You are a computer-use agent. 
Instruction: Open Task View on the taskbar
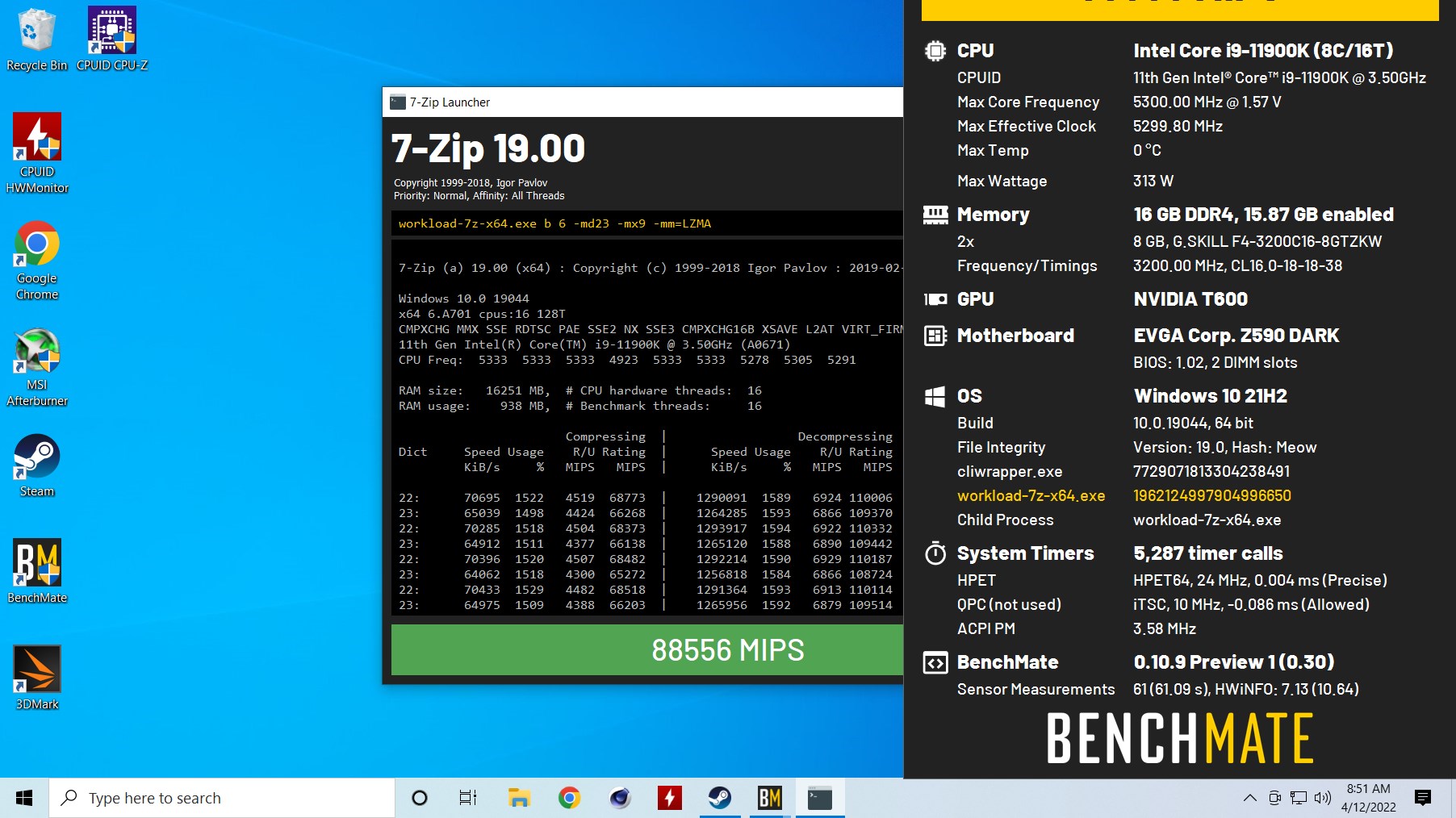[467, 798]
